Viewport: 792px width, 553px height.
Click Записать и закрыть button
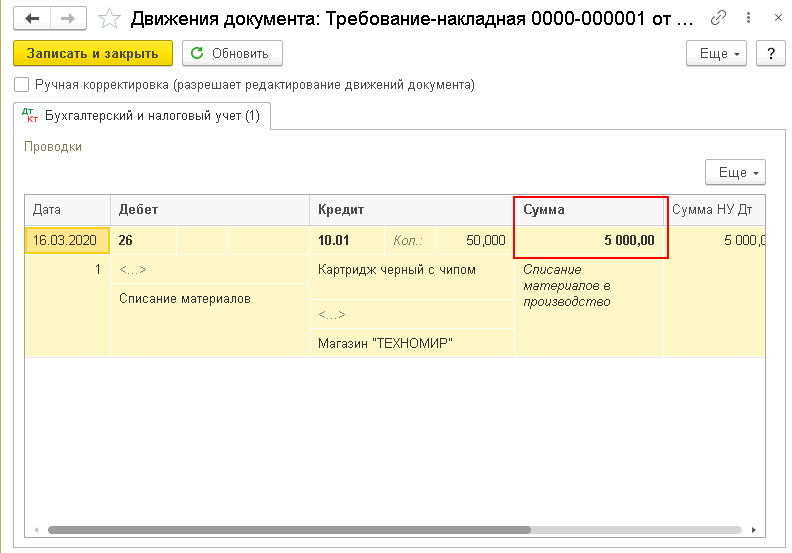pyautogui.click(x=93, y=53)
